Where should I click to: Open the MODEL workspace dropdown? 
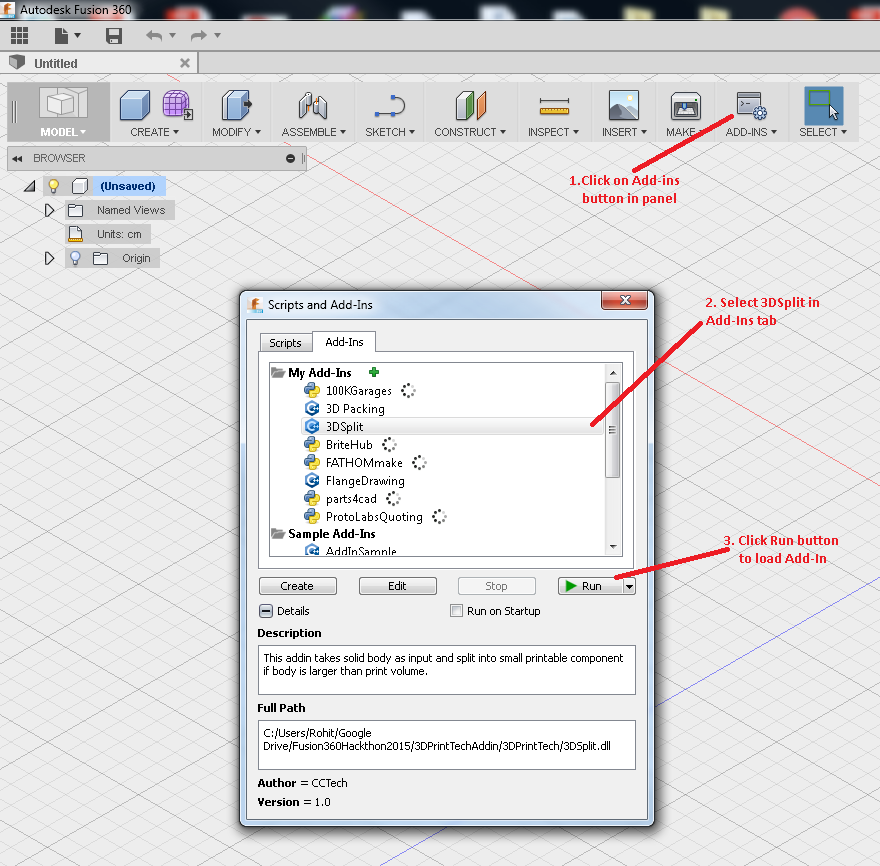coord(63,132)
